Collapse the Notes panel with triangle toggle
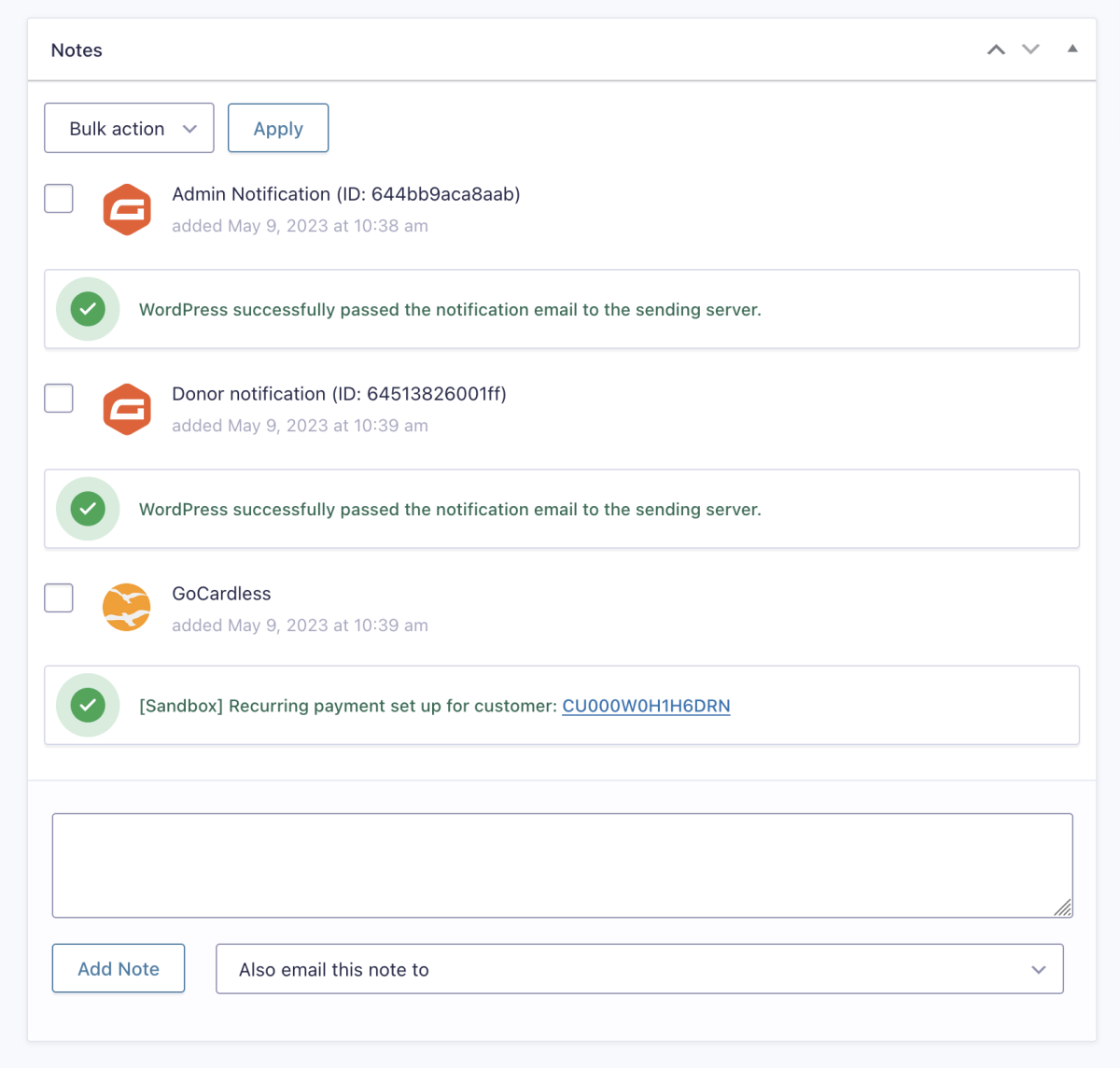 (x=1072, y=49)
